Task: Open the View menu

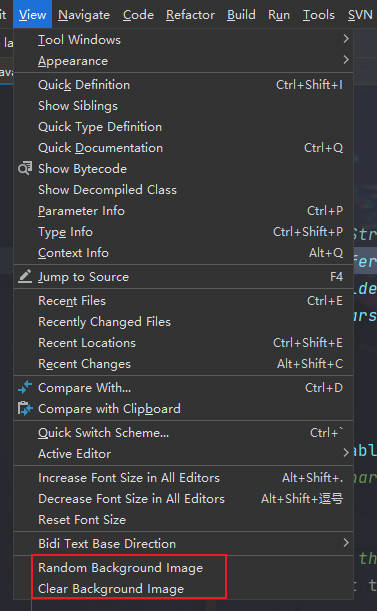Action: 32,14
